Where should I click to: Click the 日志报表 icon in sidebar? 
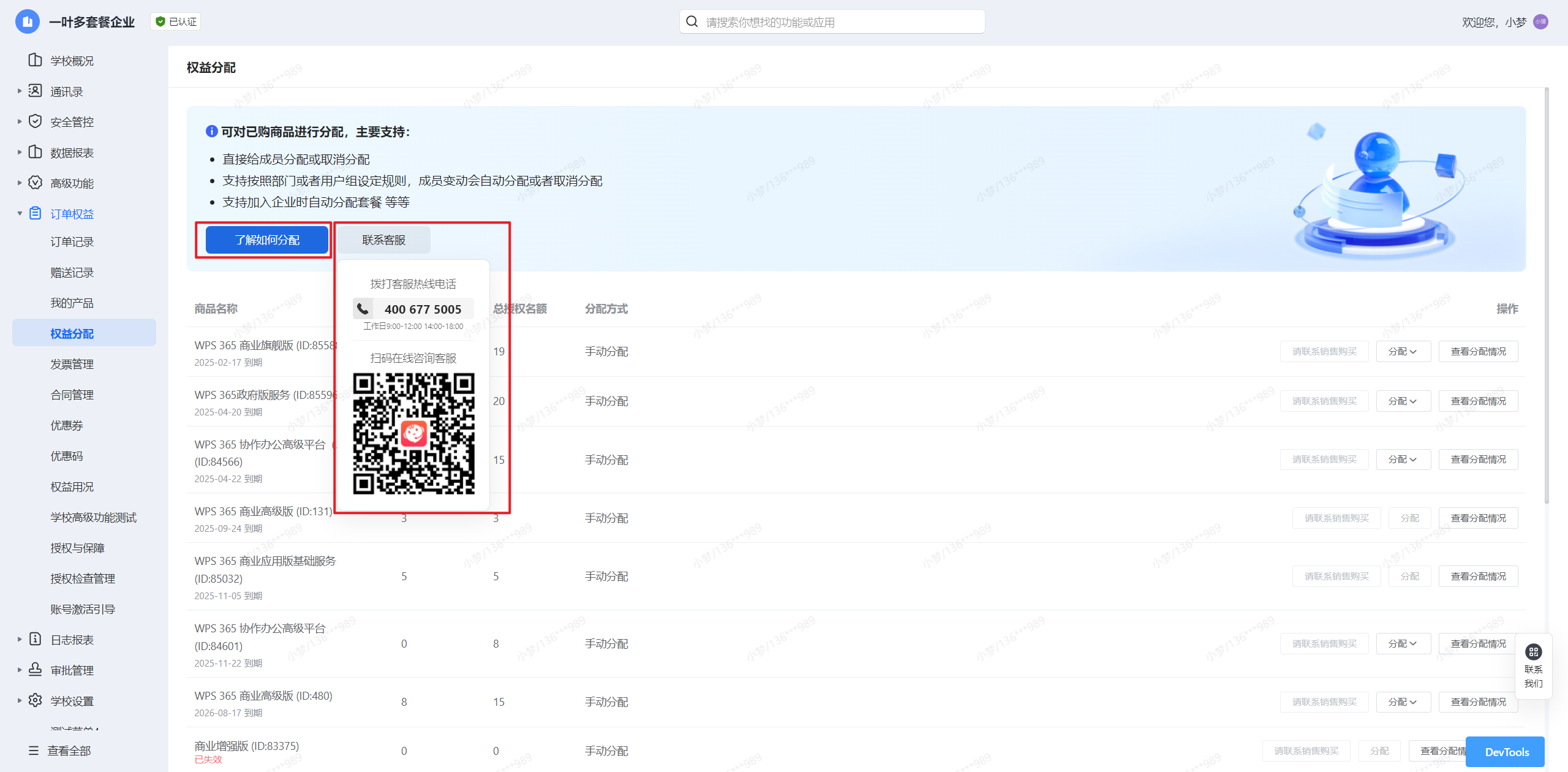pyautogui.click(x=36, y=639)
